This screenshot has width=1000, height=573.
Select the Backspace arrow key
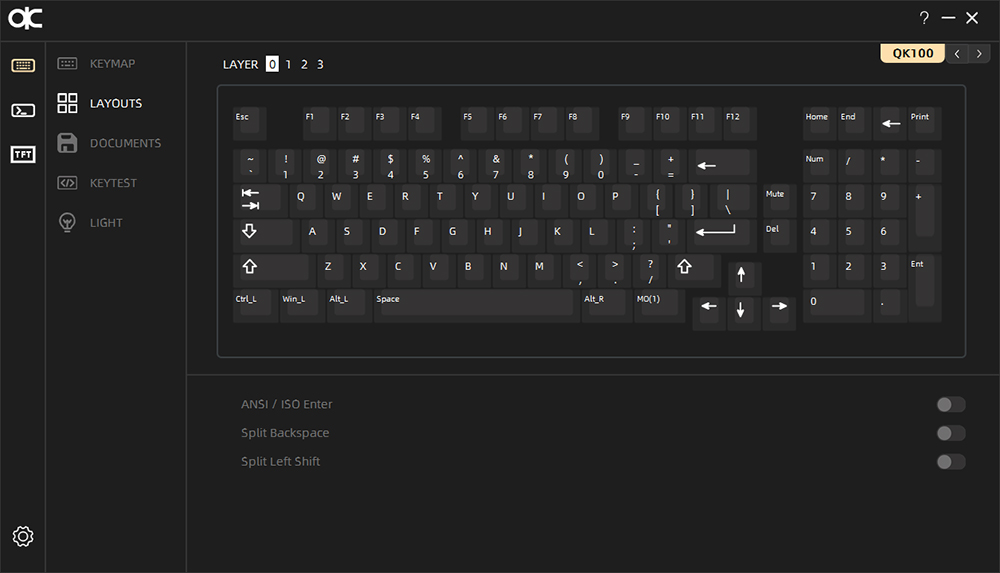coord(723,166)
